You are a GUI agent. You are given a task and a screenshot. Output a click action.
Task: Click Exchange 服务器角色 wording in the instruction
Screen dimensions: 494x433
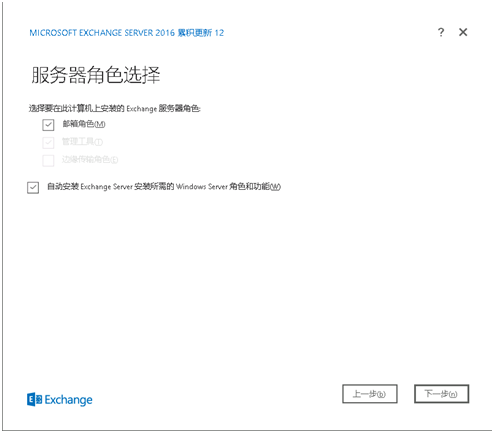click(163, 108)
